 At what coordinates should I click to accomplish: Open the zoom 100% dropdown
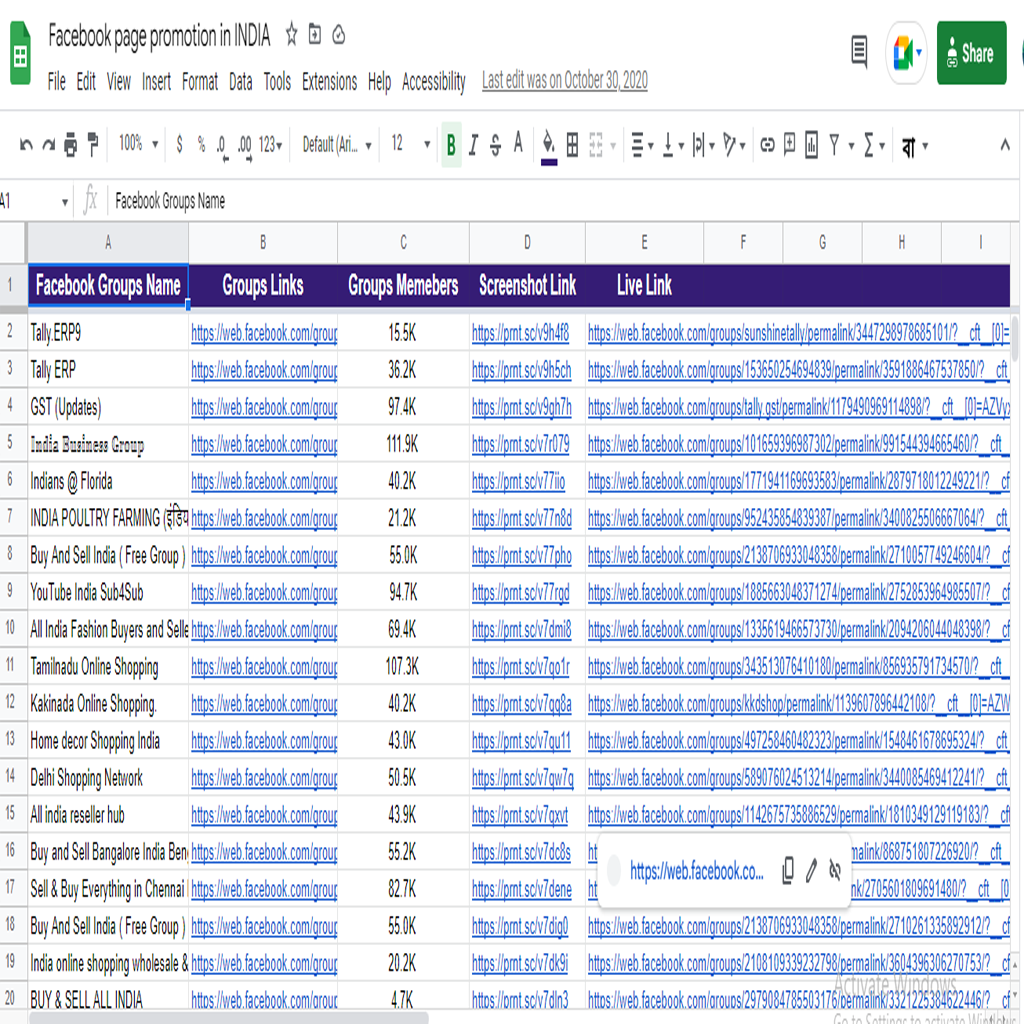(138, 143)
